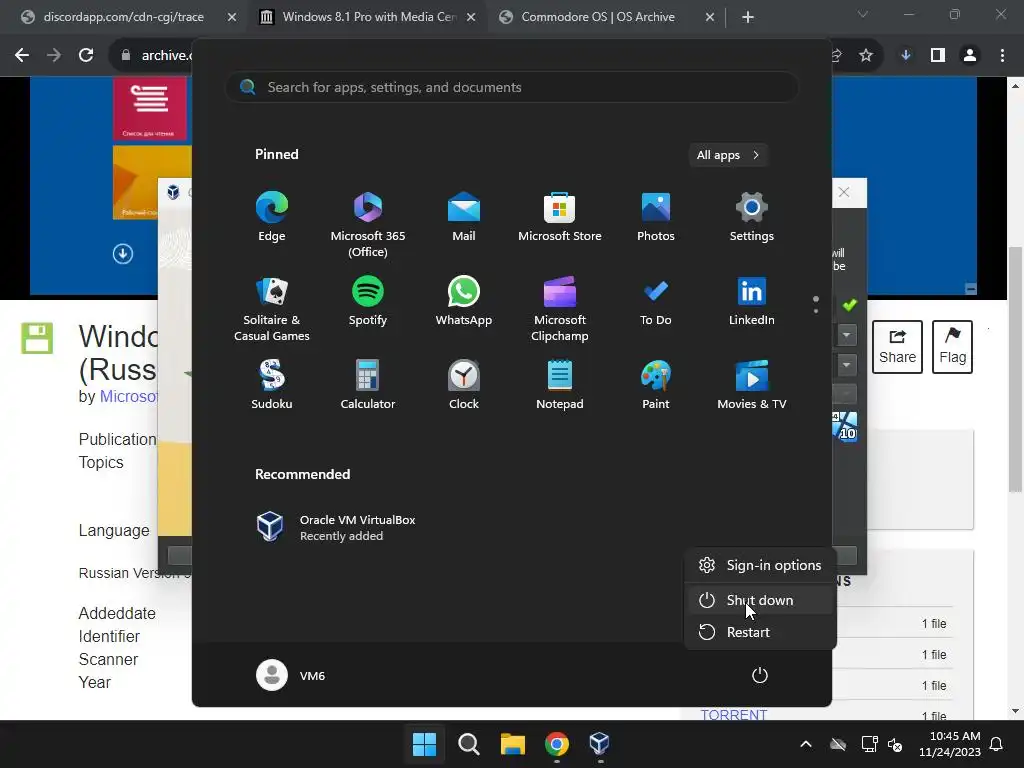The height and width of the screenshot is (768, 1024).
Task: Click the download arrow below the image carousel
Action: 123,253
